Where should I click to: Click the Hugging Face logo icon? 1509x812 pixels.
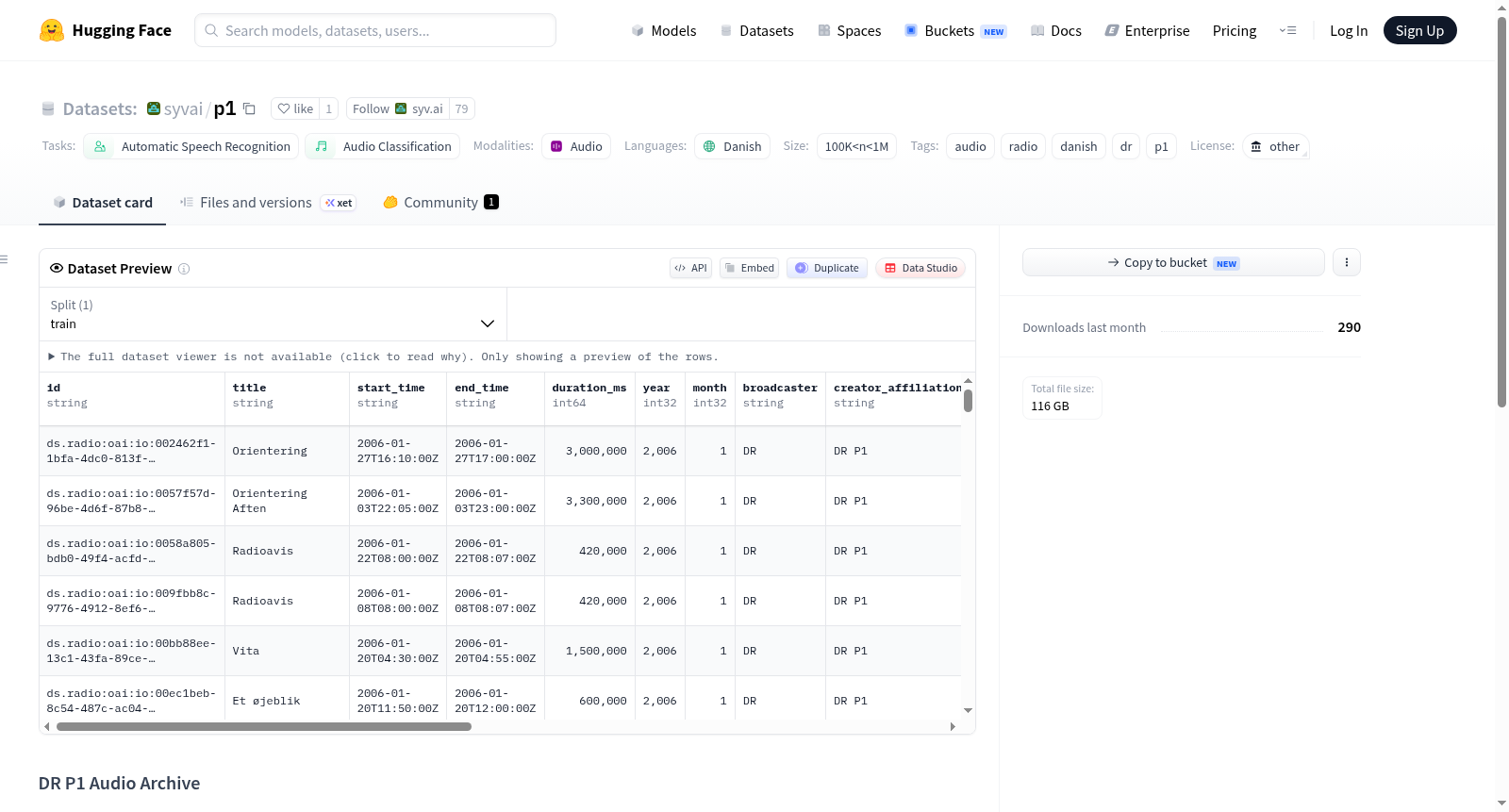52,30
